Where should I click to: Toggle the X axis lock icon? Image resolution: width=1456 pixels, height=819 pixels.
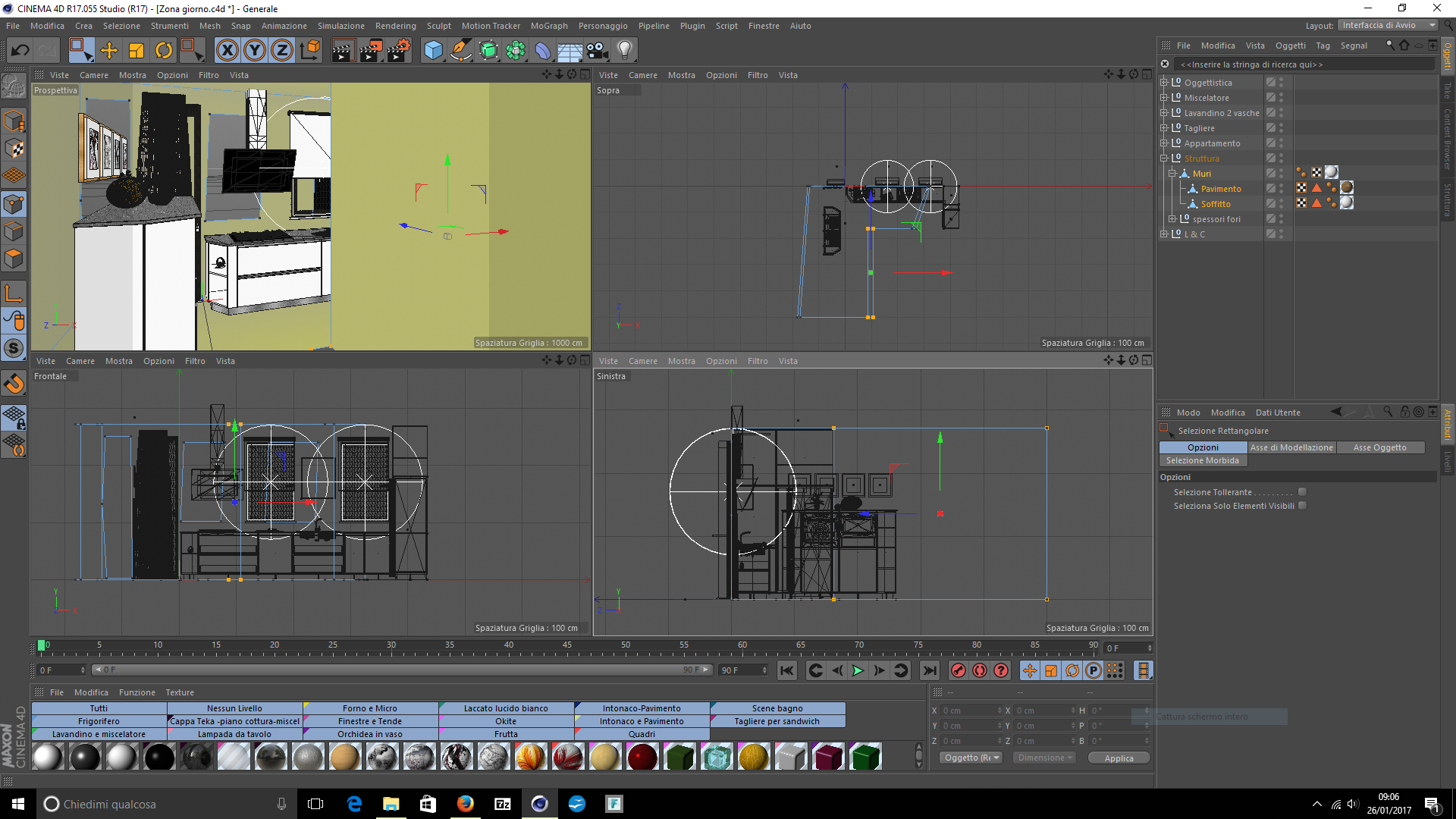pos(227,51)
